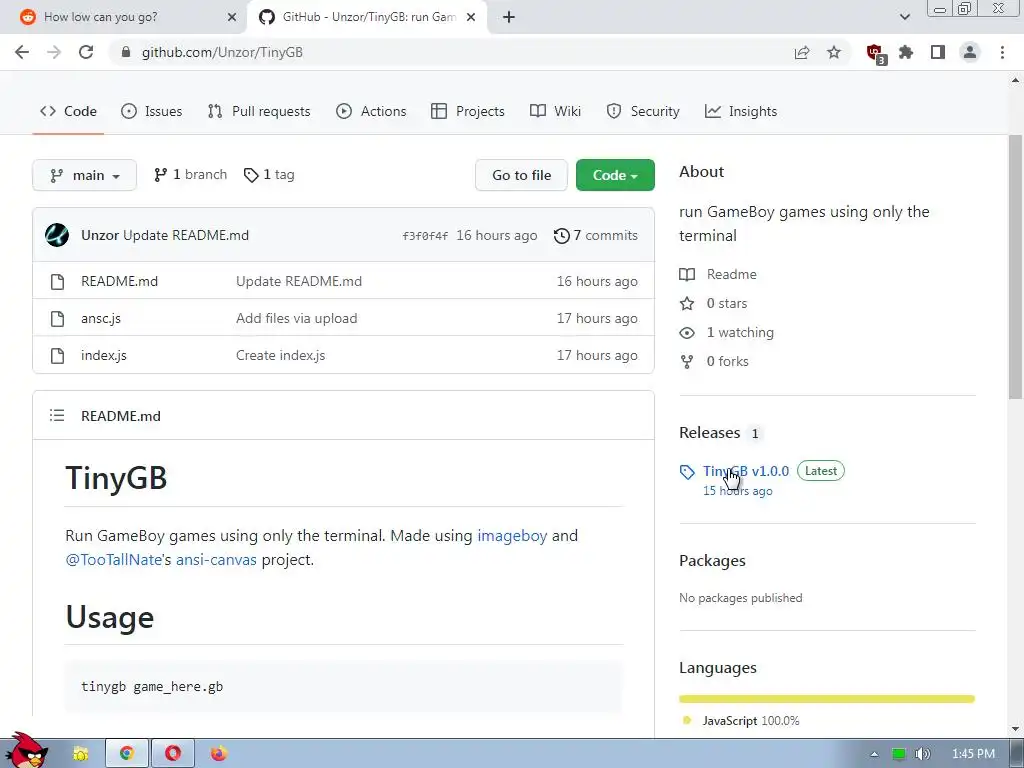Open Opera from the taskbar
Viewport: 1024px width, 768px height.
173,754
